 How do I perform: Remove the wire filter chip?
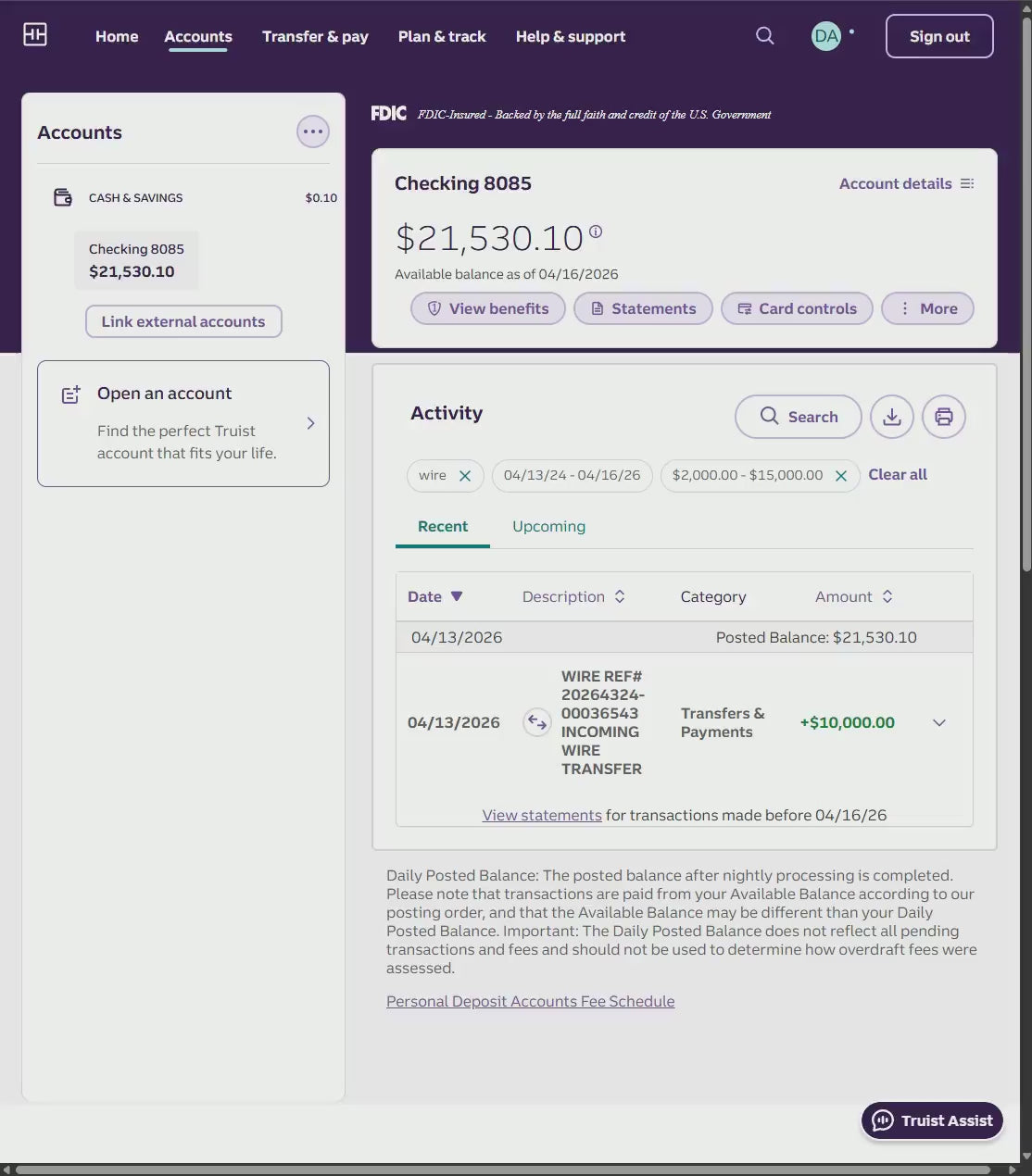465,475
